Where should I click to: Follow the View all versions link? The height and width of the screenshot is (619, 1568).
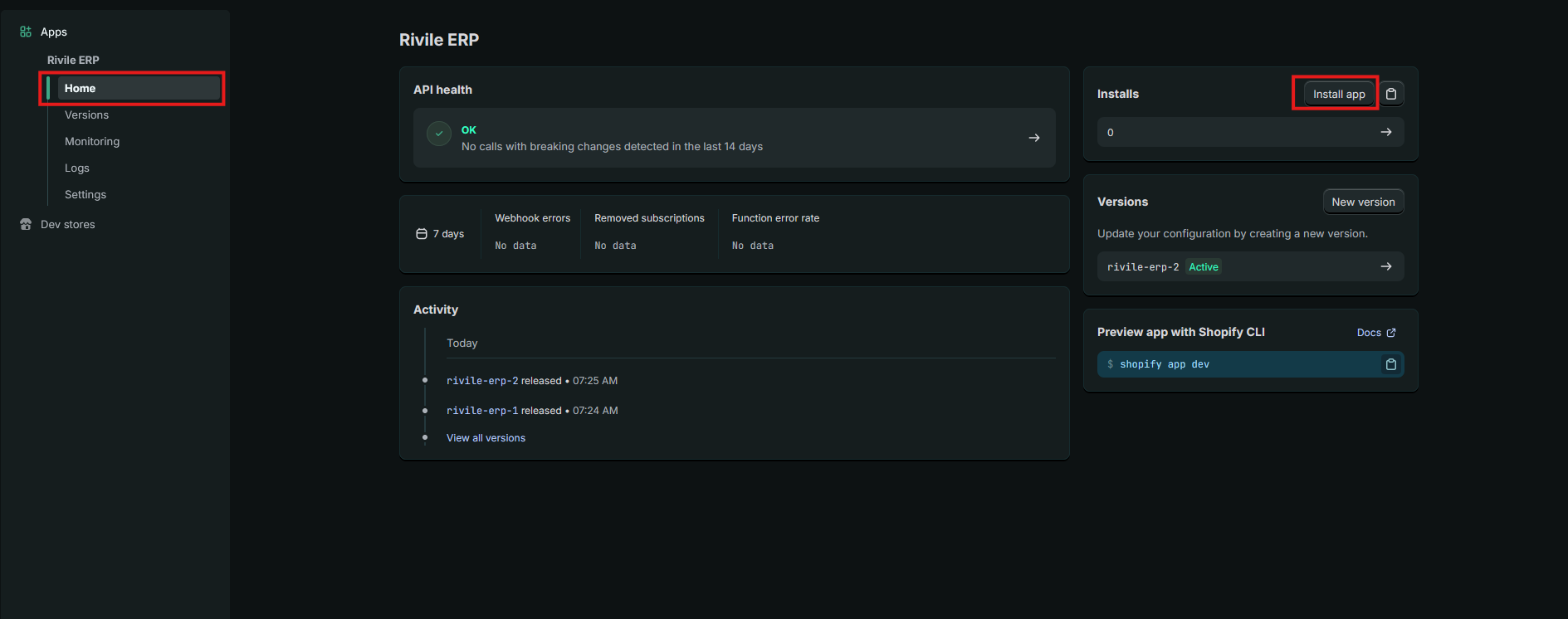coord(486,438)
